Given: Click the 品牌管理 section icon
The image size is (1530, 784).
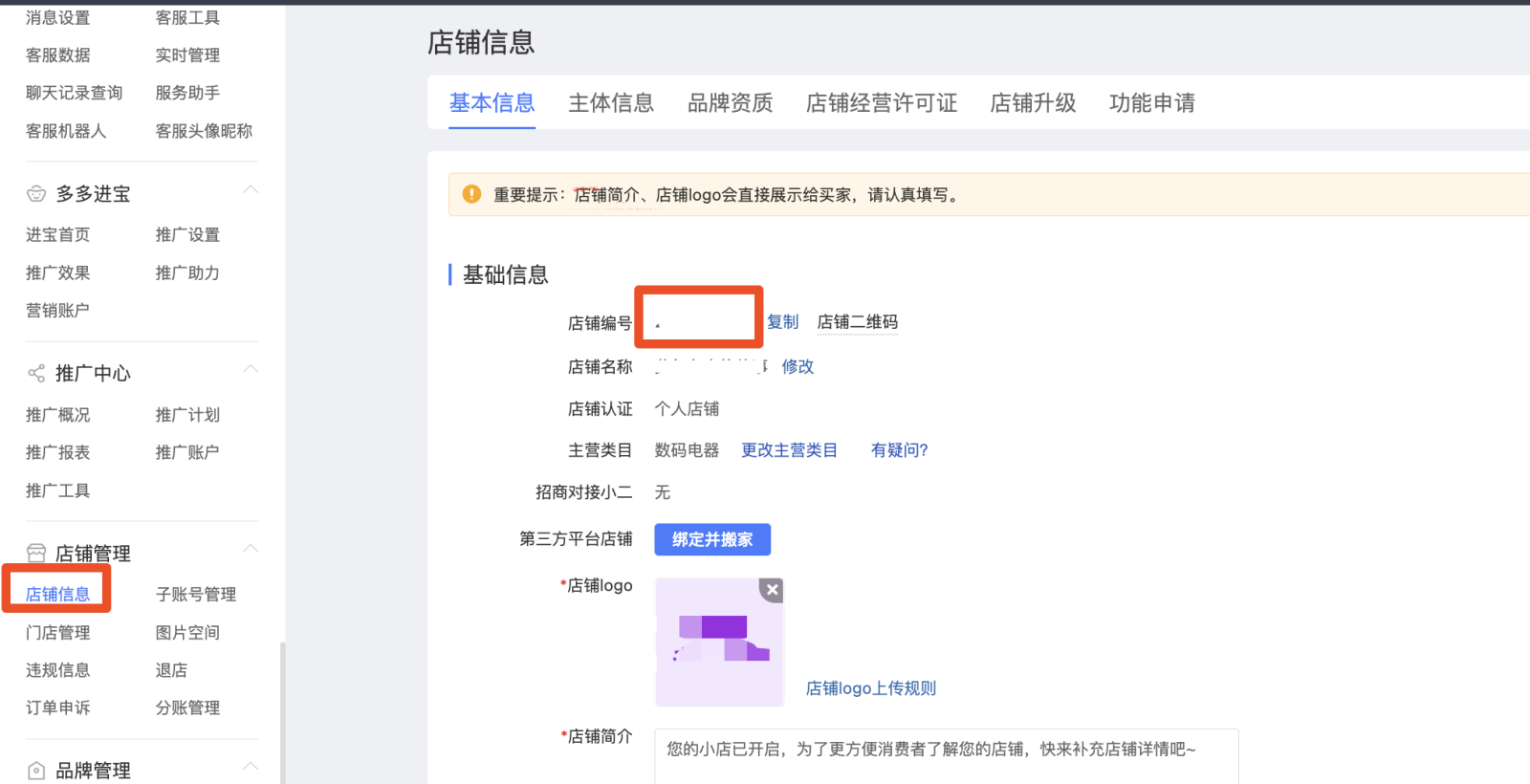Looking at the screenshot, I should [x=36, y=771].
